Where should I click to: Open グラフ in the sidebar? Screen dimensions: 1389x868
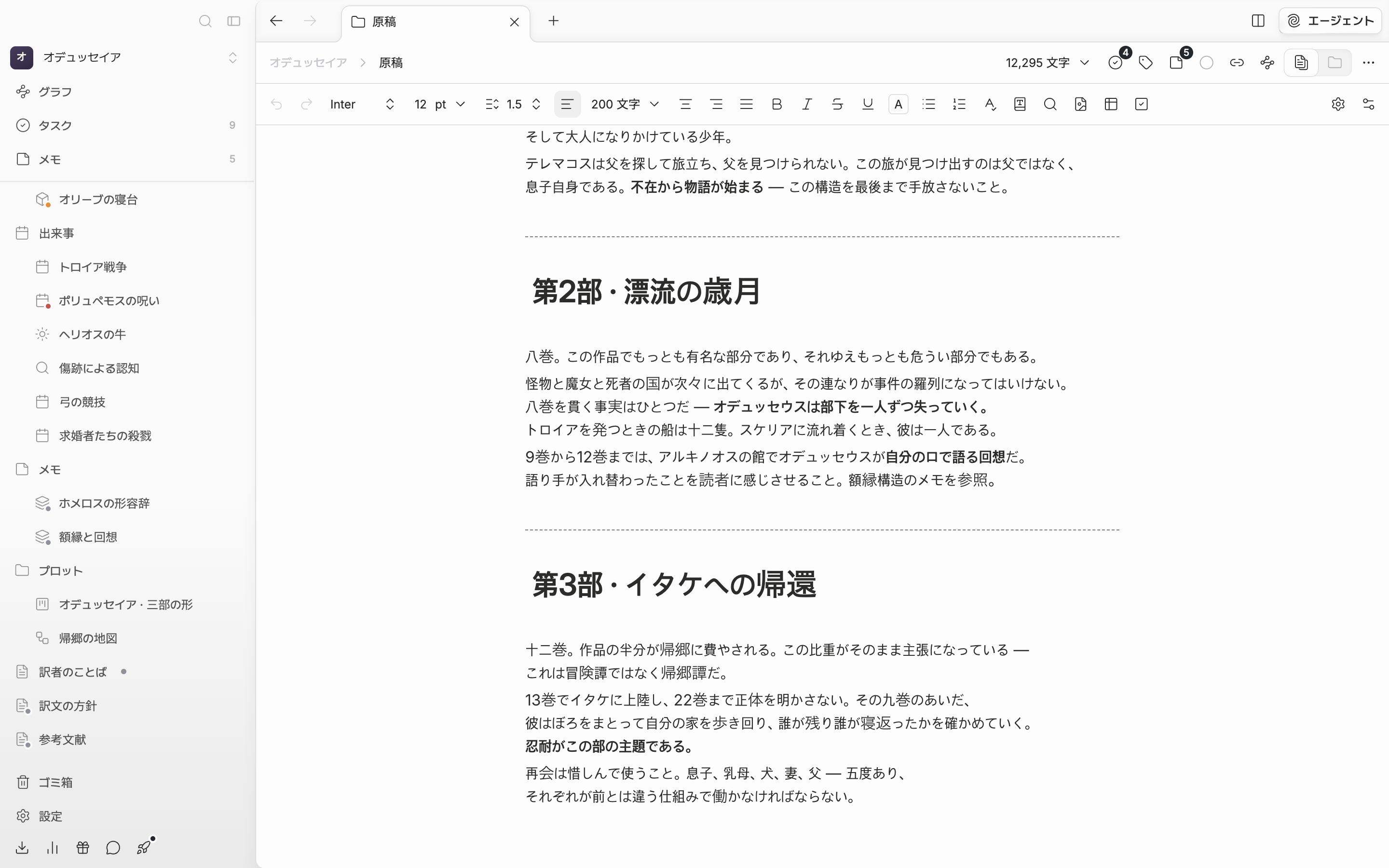coord(127,92)
